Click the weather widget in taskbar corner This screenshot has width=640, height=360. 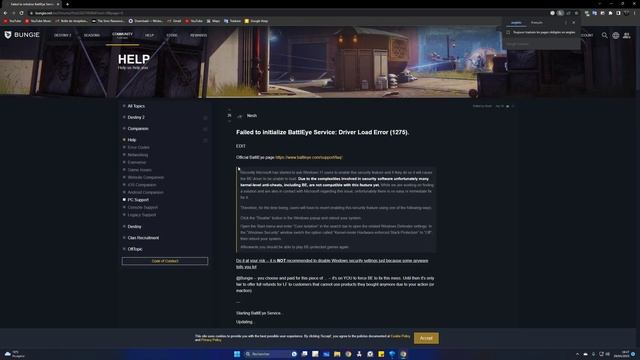(x=14, y=354)
